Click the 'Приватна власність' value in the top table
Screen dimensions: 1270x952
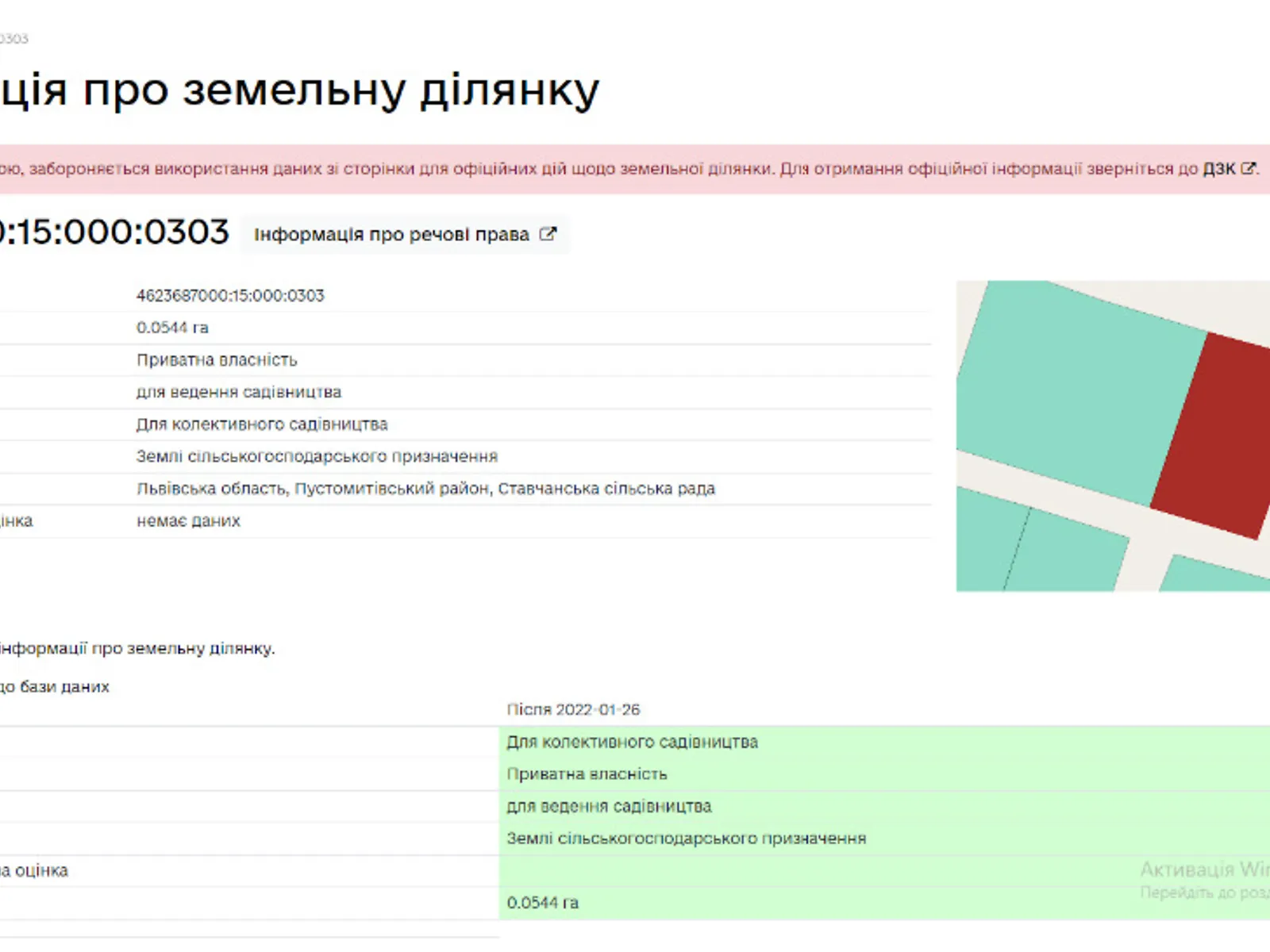coord(217,360)
